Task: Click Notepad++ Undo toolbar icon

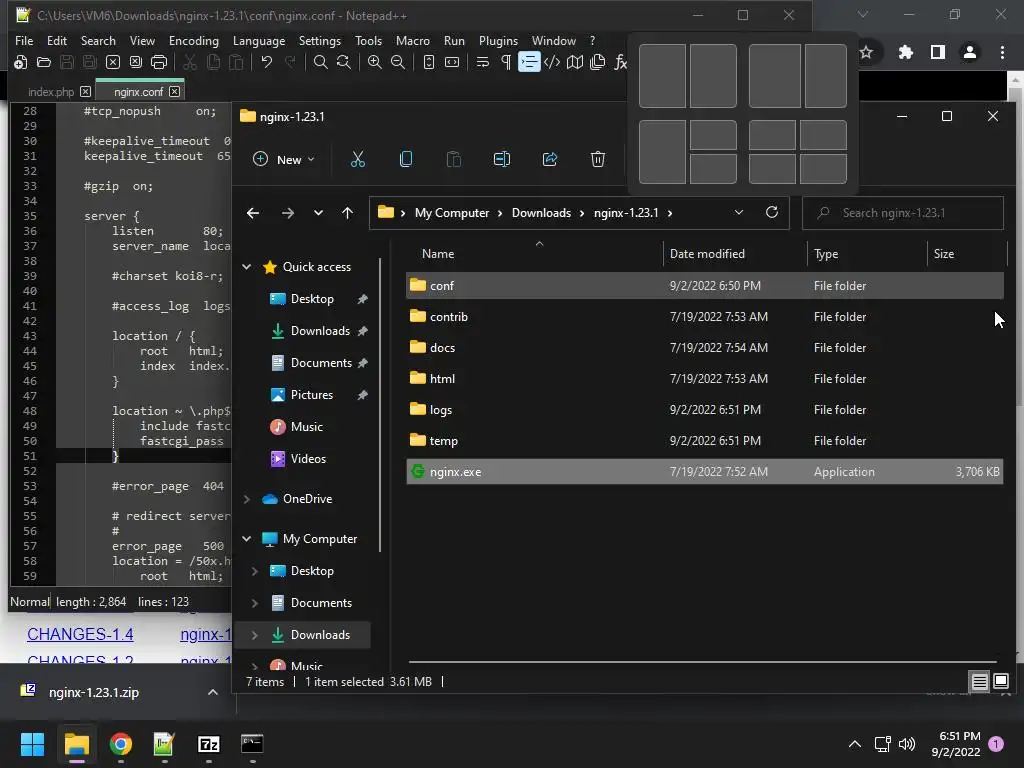Action: coord(266,62)
